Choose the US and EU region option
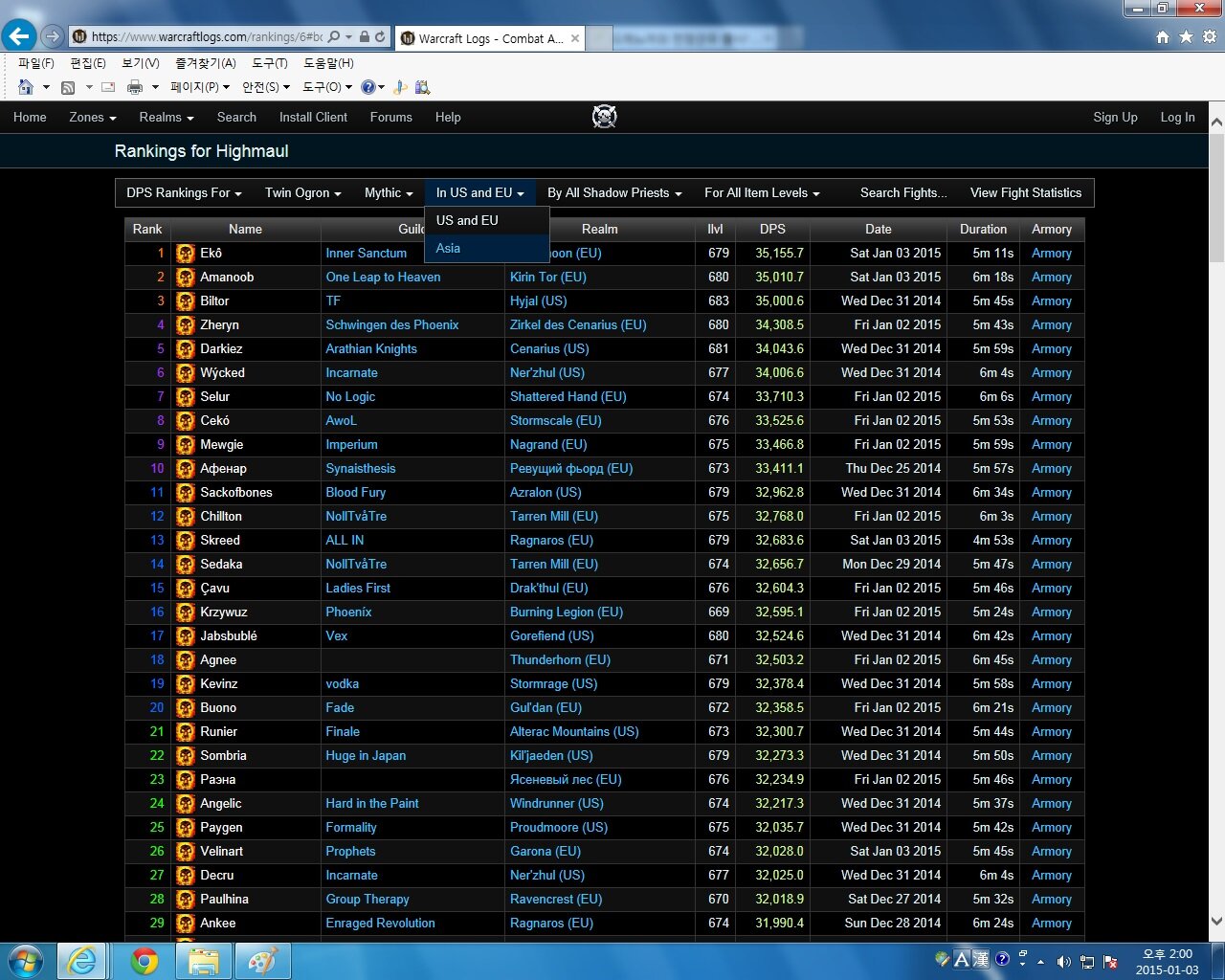The image size is (1225, 980). point(467,220)
